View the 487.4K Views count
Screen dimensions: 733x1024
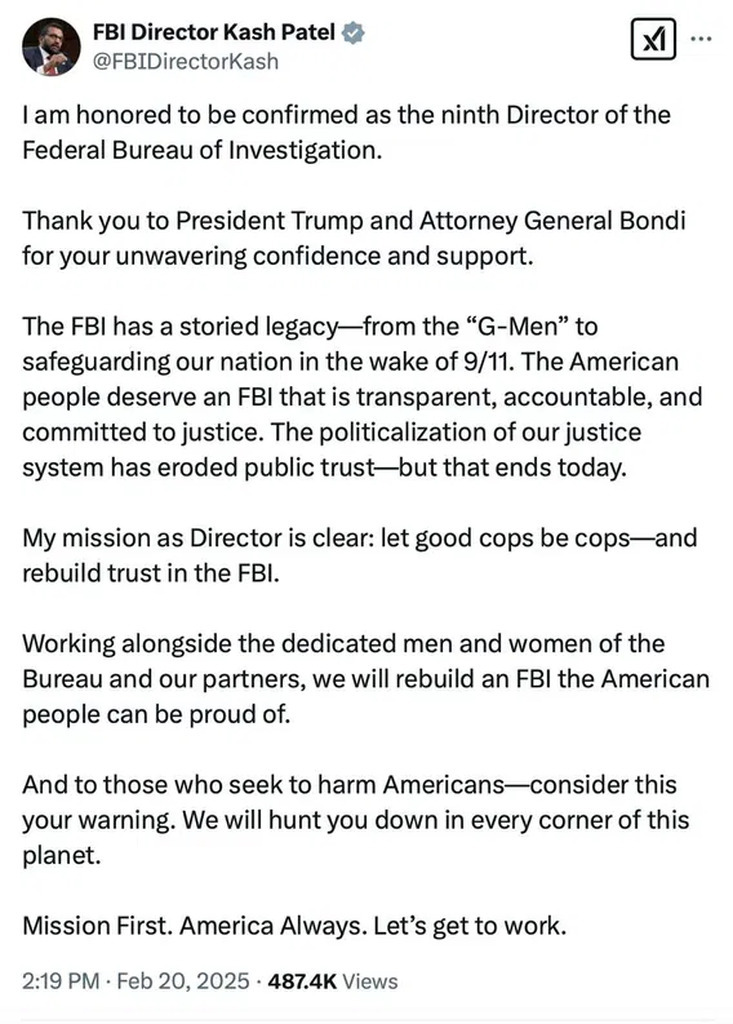(x=299, y=981)
